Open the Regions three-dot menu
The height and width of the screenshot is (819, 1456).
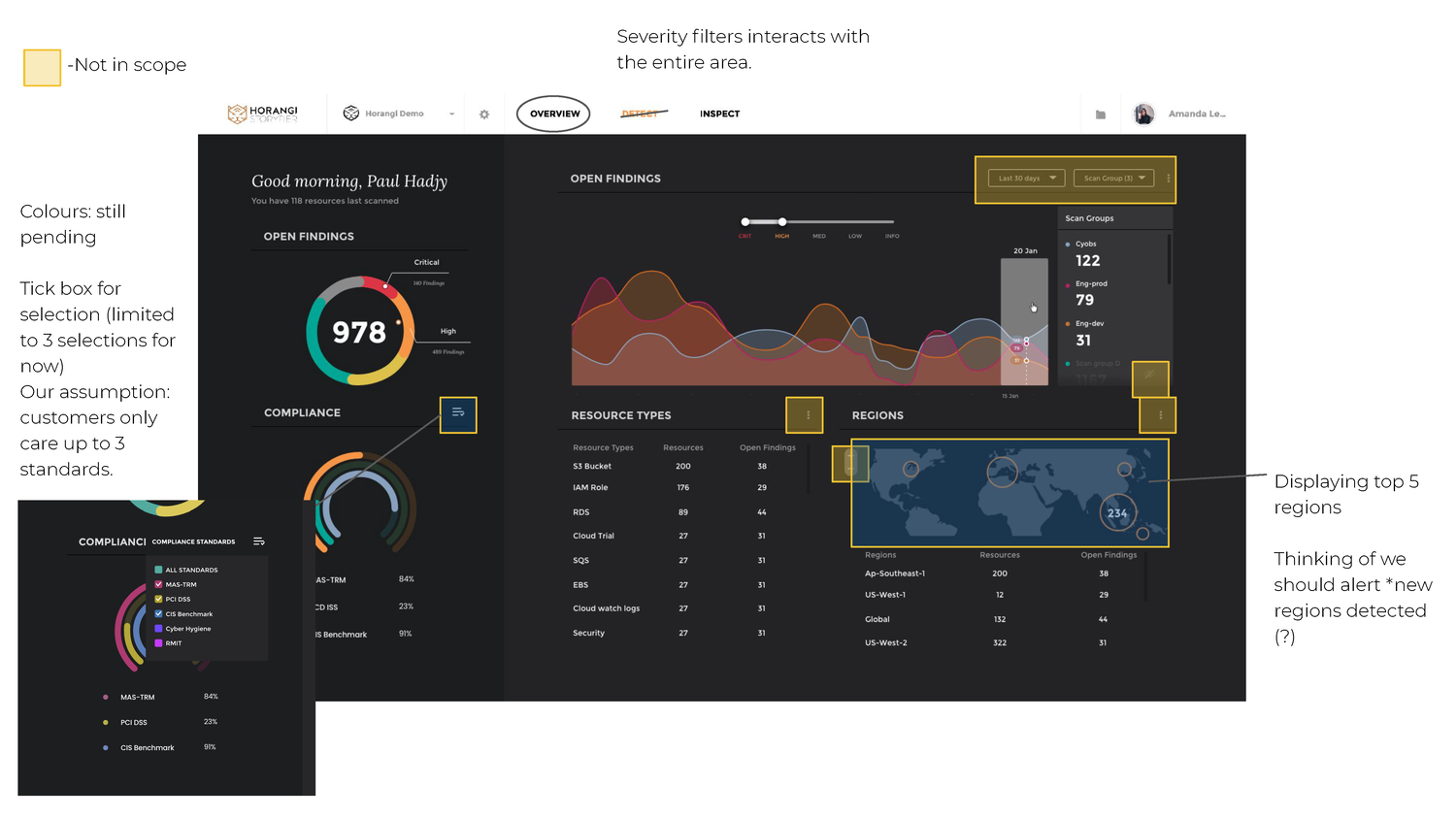click(1160, 415)
